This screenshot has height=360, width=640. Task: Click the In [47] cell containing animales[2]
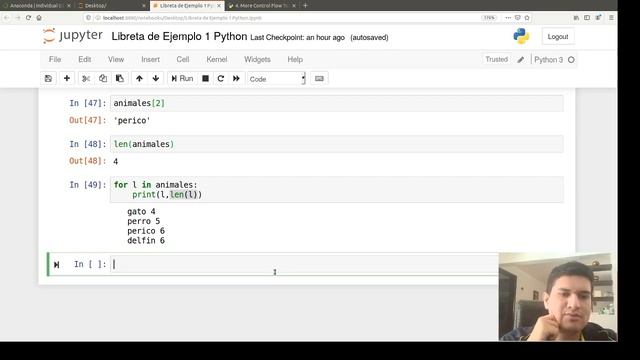[x=336, y=103]
